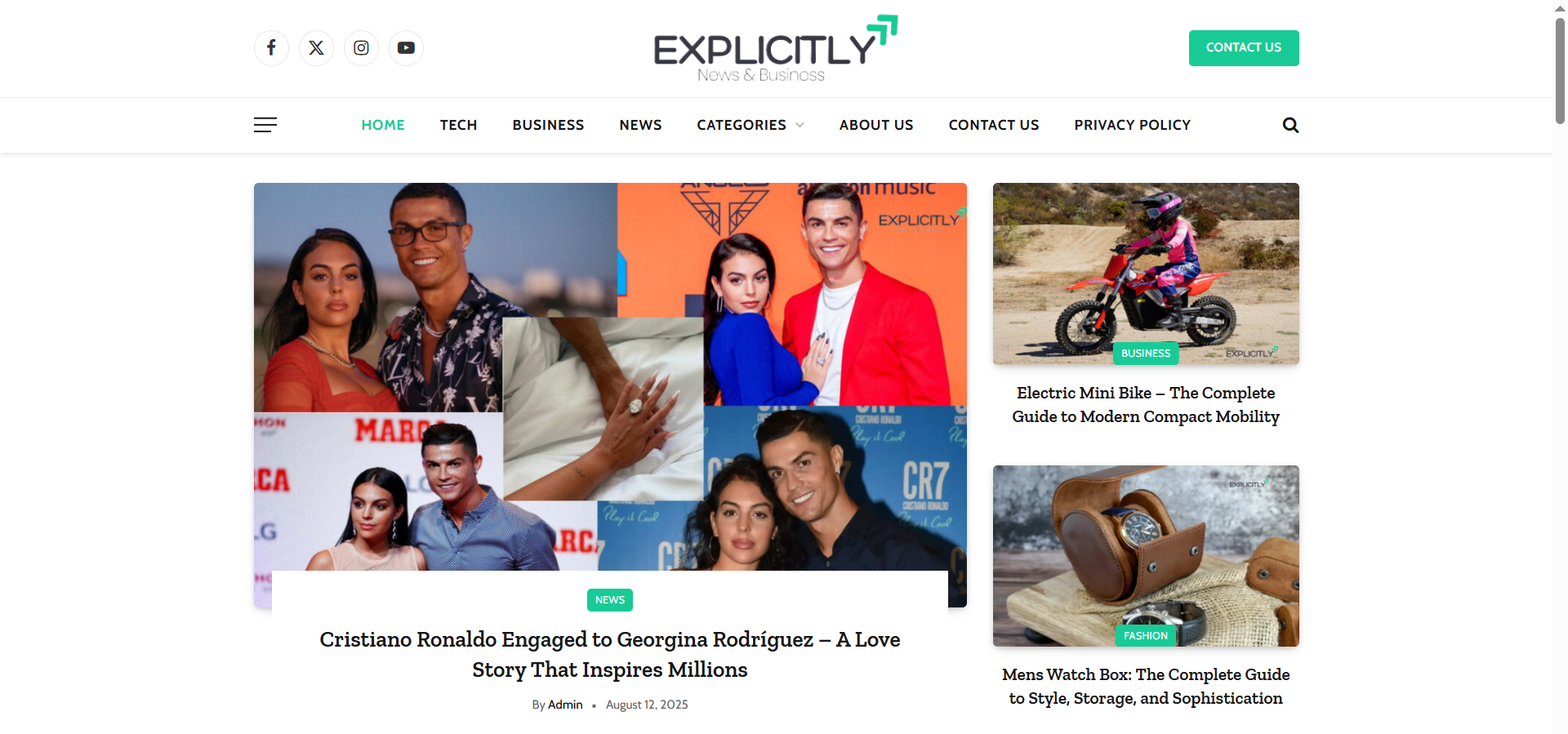Click the Explicitly News & Business logo

pos(775,49)
